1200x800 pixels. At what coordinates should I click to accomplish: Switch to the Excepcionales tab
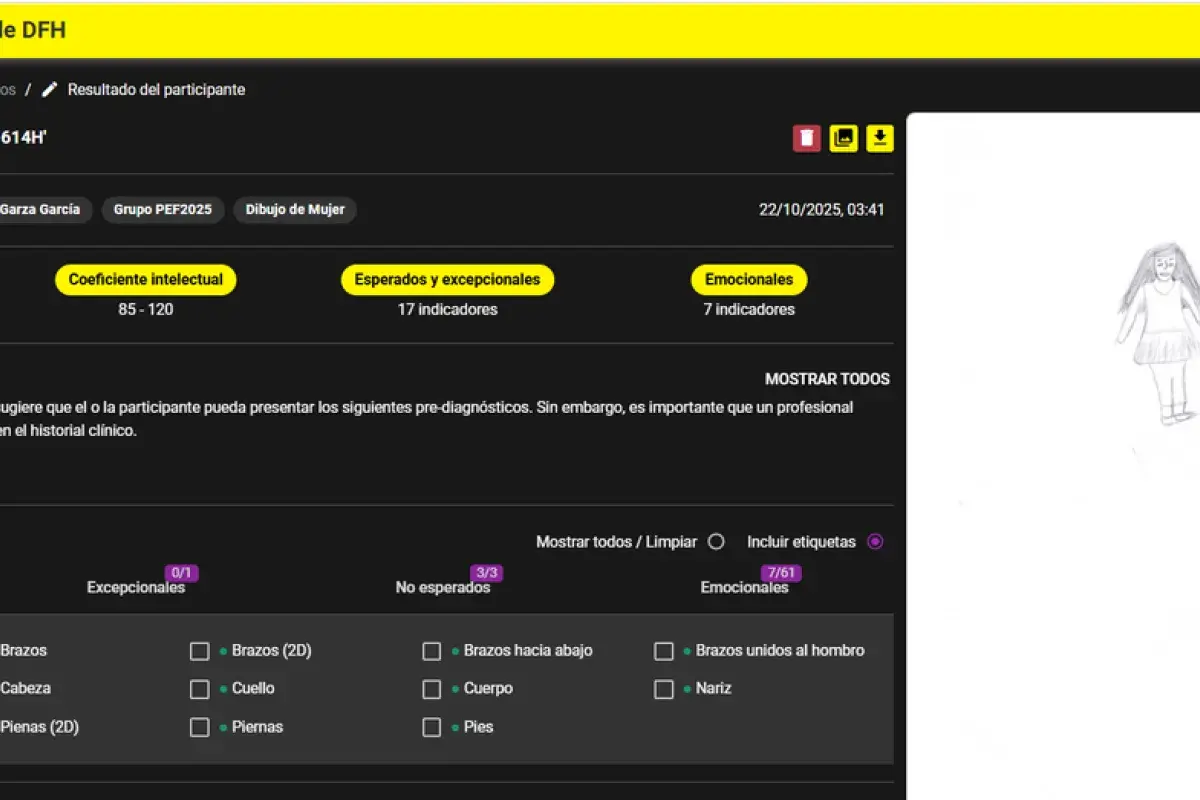pyautogui.click(x=136, y=587)
